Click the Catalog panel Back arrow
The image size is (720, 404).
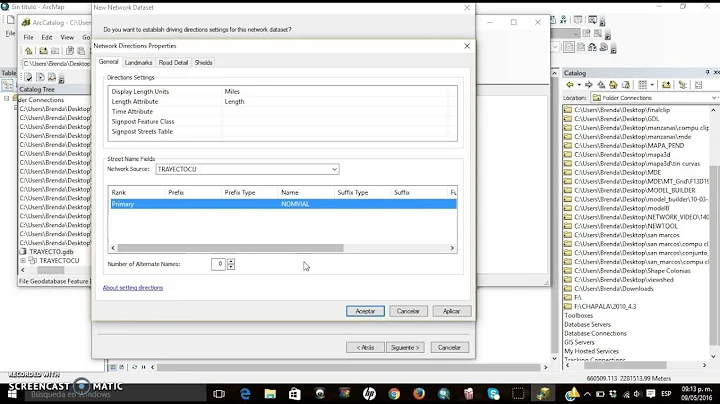click(x=570, y=85)
